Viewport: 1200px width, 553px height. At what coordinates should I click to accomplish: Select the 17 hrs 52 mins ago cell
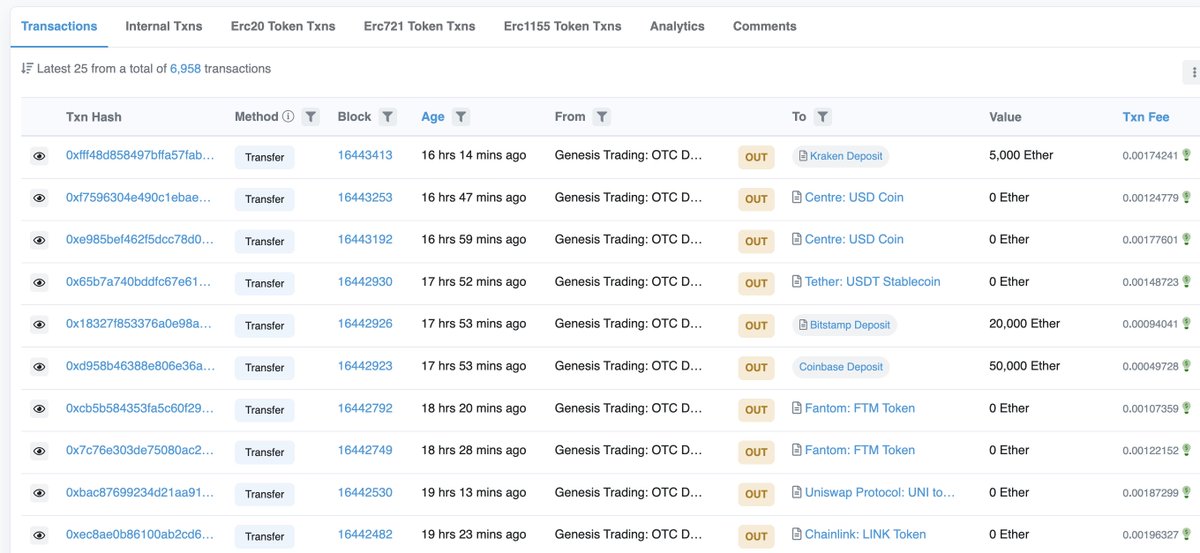tap(474, 282)
